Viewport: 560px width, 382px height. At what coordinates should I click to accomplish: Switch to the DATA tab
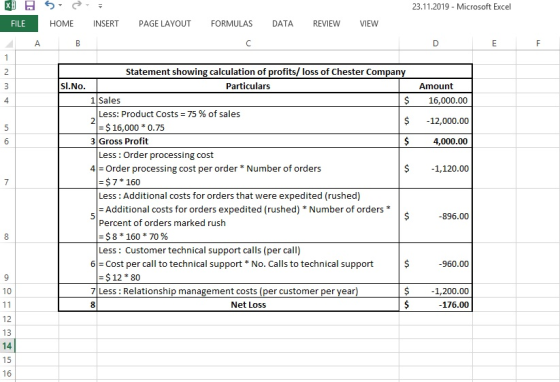(282, 24)
